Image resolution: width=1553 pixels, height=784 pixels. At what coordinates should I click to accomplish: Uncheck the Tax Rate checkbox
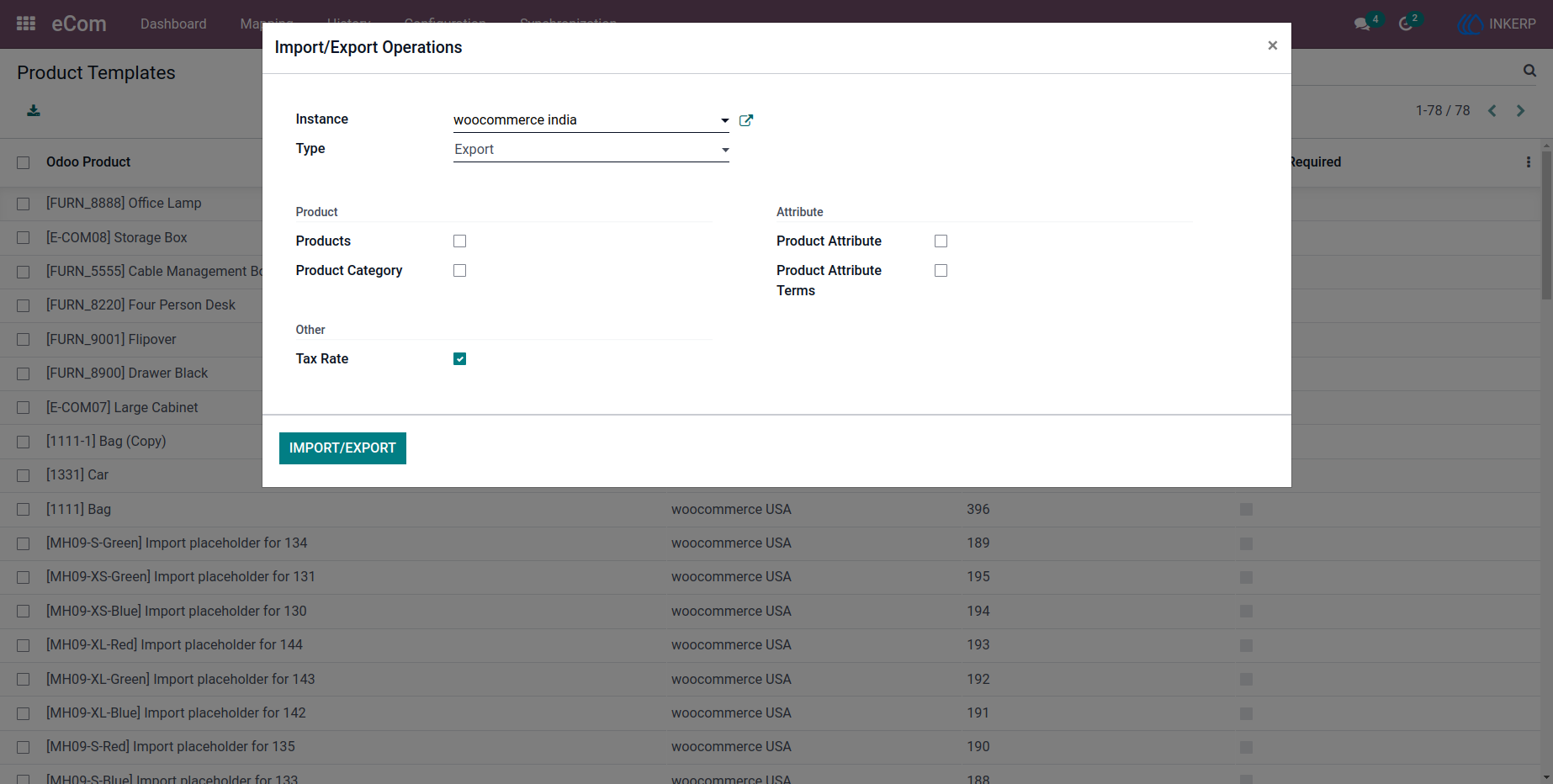(x=460, y=359)
